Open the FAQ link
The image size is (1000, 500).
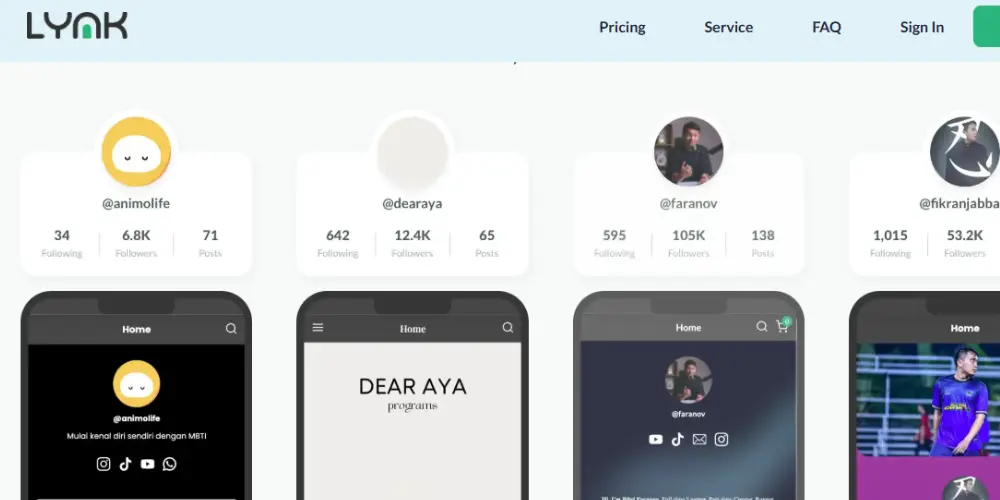827,27
